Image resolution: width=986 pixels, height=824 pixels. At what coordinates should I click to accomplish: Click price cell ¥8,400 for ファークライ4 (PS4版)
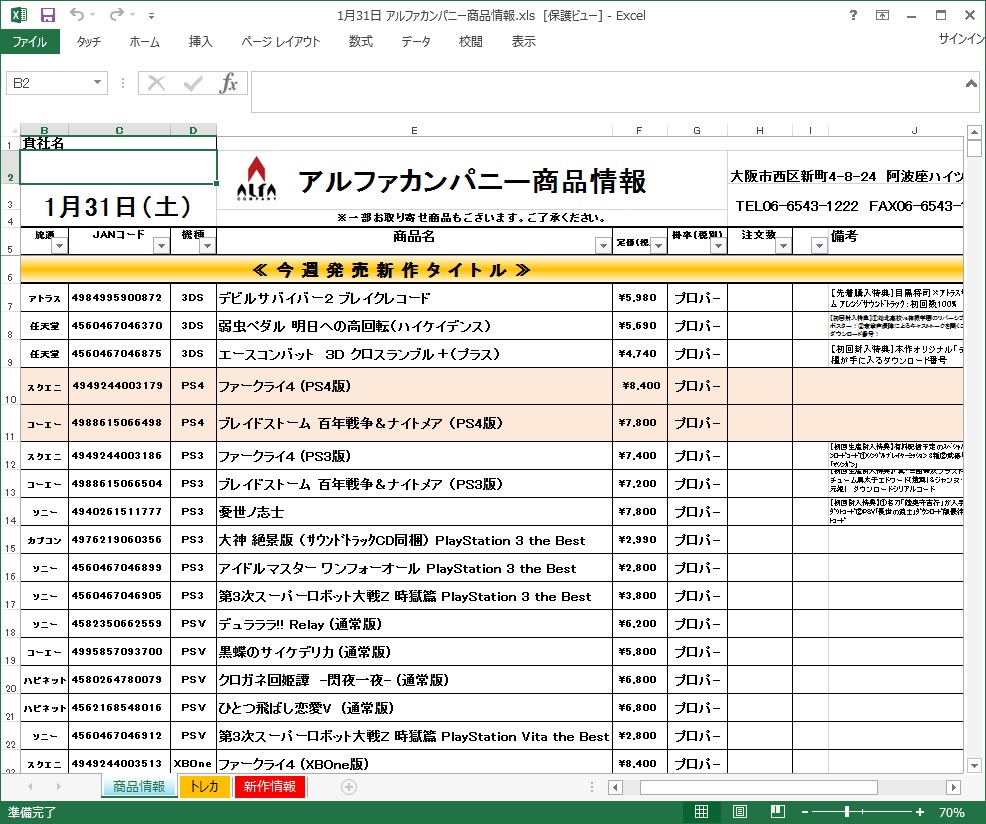[x=640, y=386]
